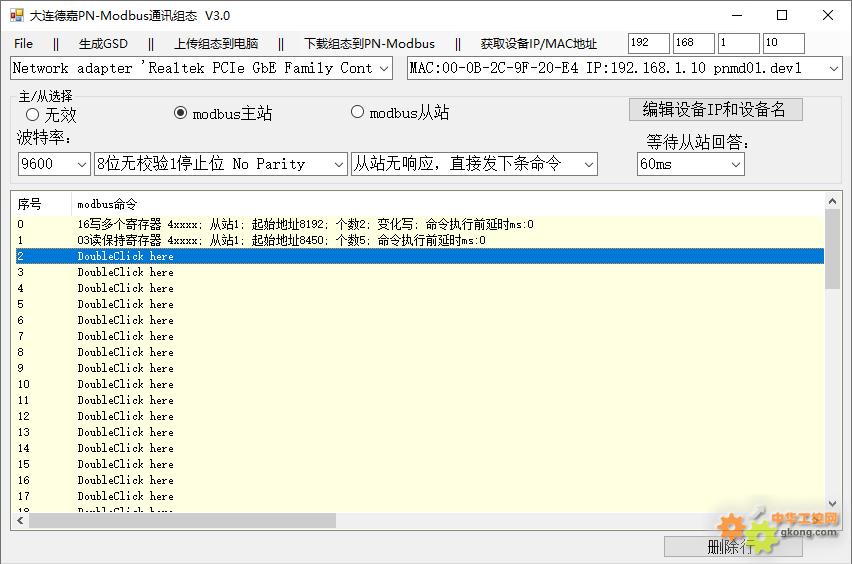The image size is (852, 564).
Task: Open the MAC/IP device dropdown
Action: pyautogui.click(x=833, y=69)
